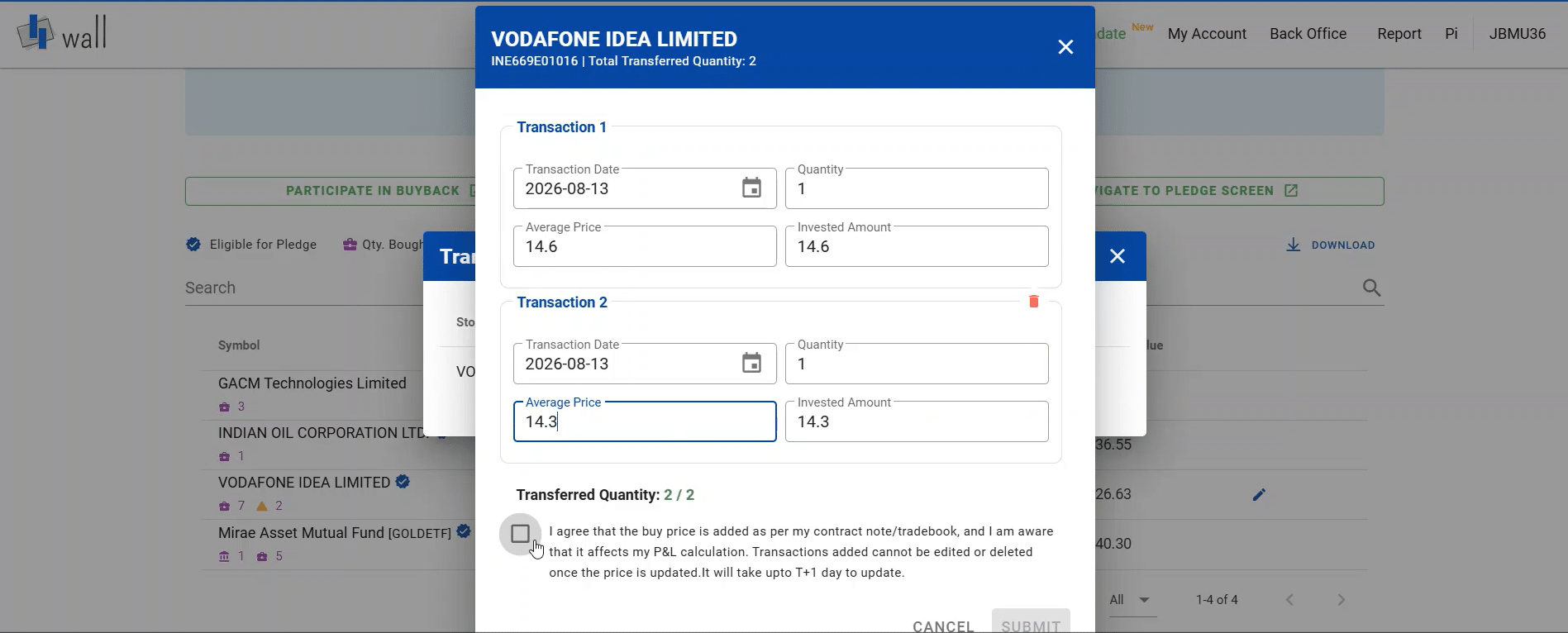Click the search magnifier icon
1568x633 pixels.
coord(1372,288)
